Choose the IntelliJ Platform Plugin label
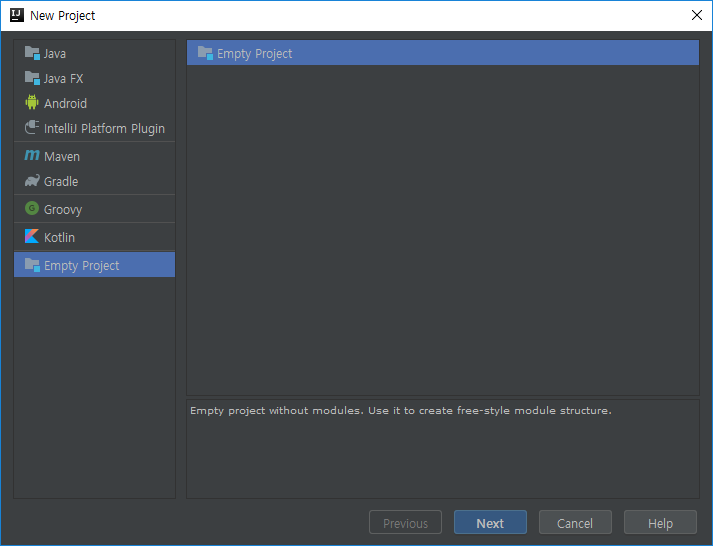 coord(104,129)
